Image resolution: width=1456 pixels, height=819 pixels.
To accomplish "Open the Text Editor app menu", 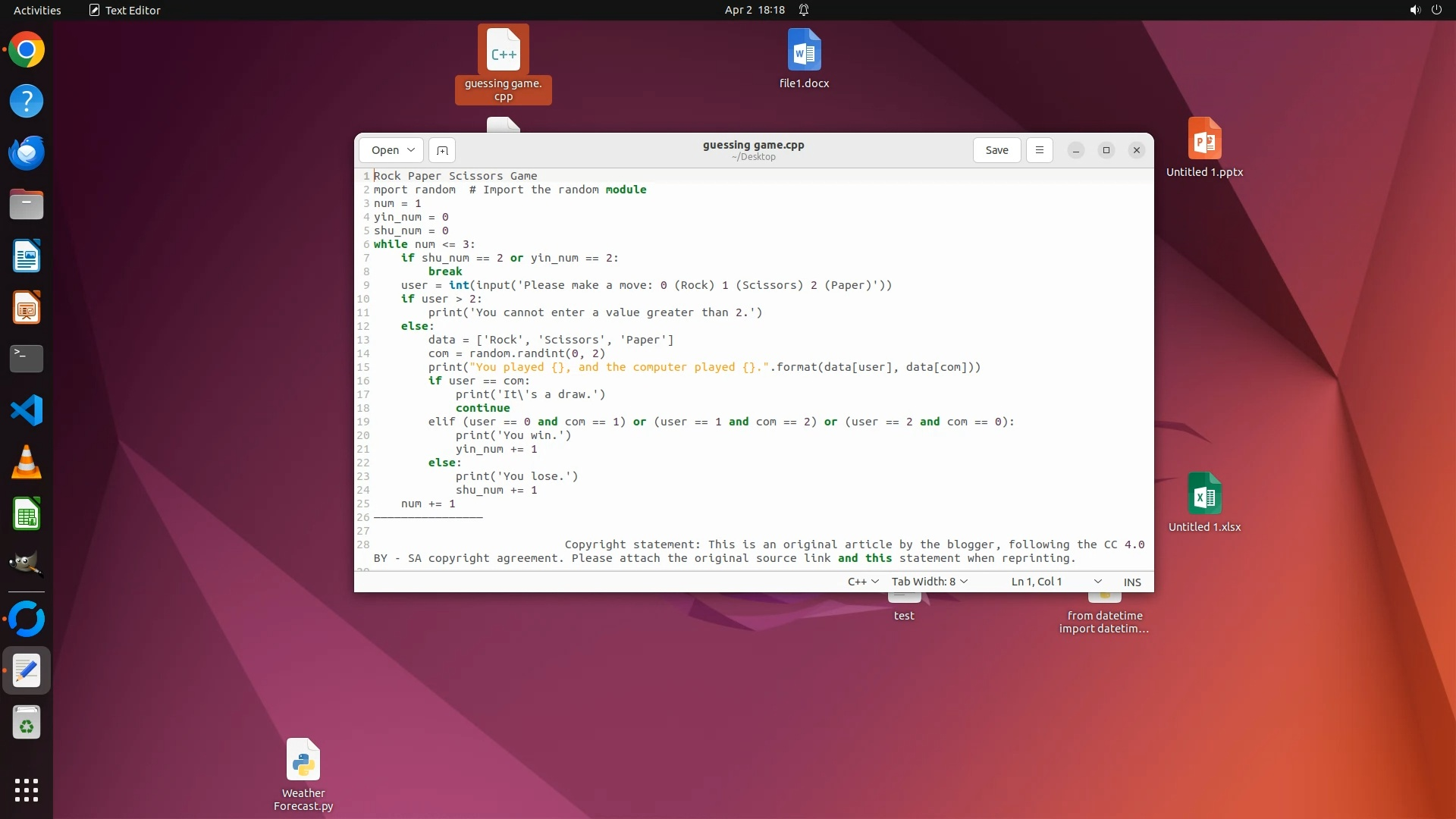I will [x=125, y=10].
